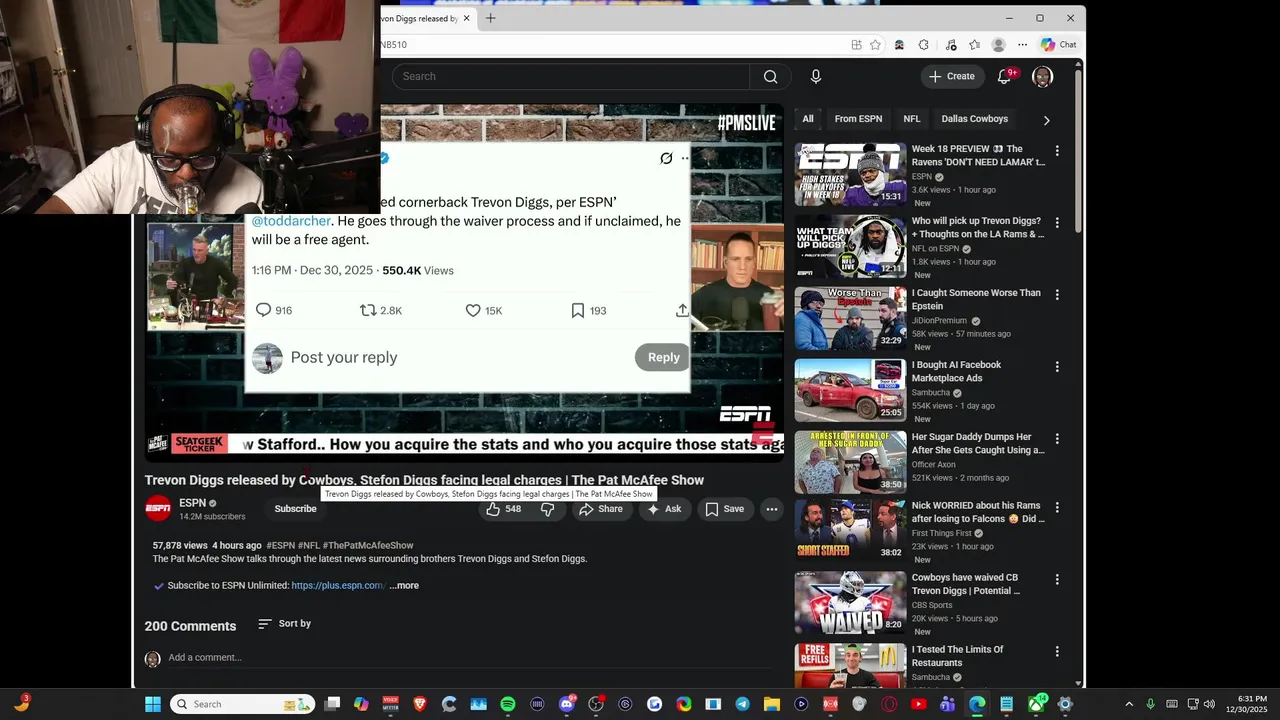The image size is (1280, 720).
Task: Open the plus.espn.com link in description
Action: (338, 586)
